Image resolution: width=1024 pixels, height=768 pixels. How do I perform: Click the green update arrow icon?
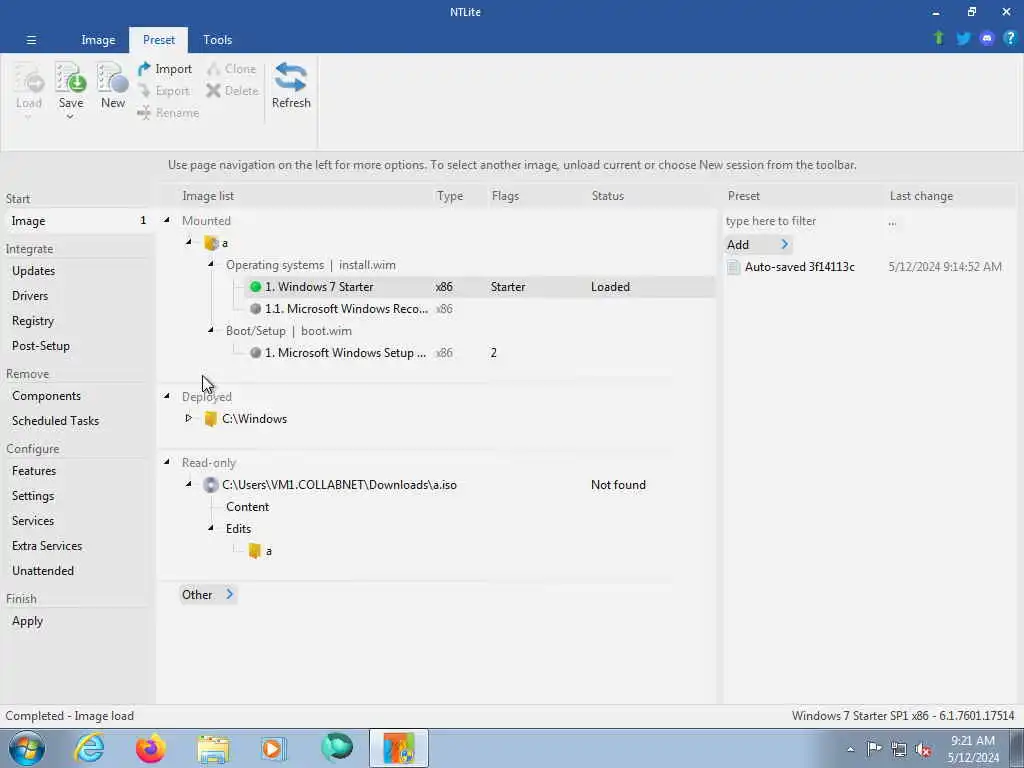tap(939, 39)
